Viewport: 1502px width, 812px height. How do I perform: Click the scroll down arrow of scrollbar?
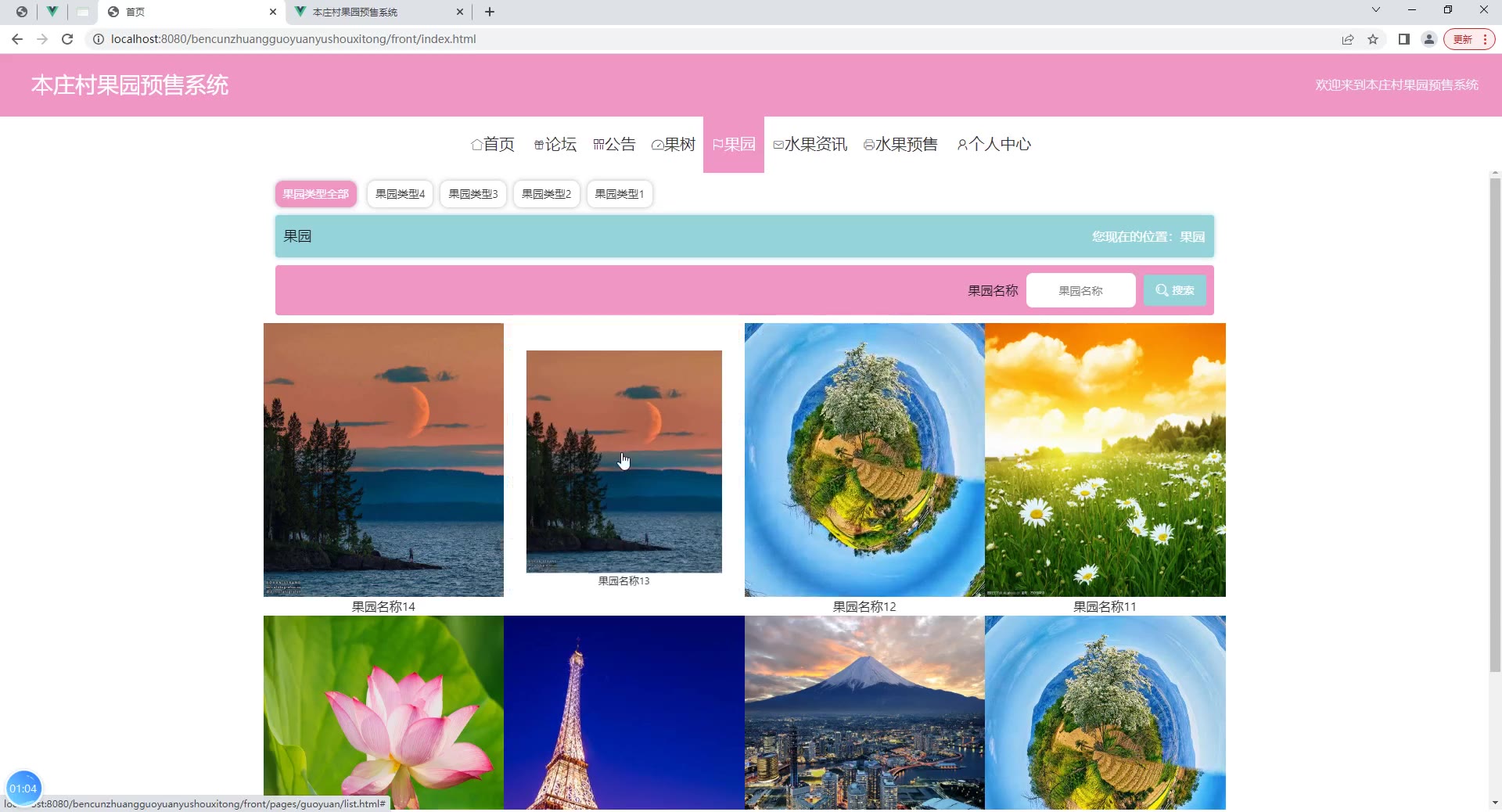1495,803
